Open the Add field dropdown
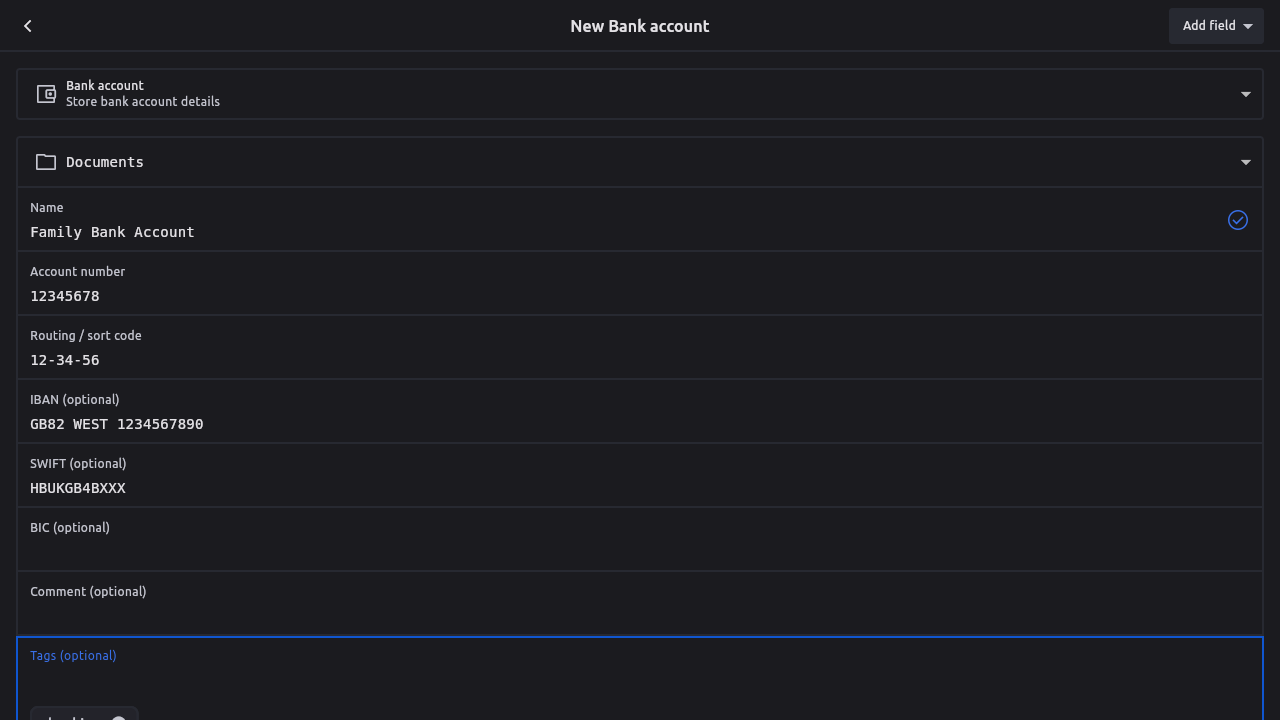The image size is (1280, 720). tap(1216, 26)
